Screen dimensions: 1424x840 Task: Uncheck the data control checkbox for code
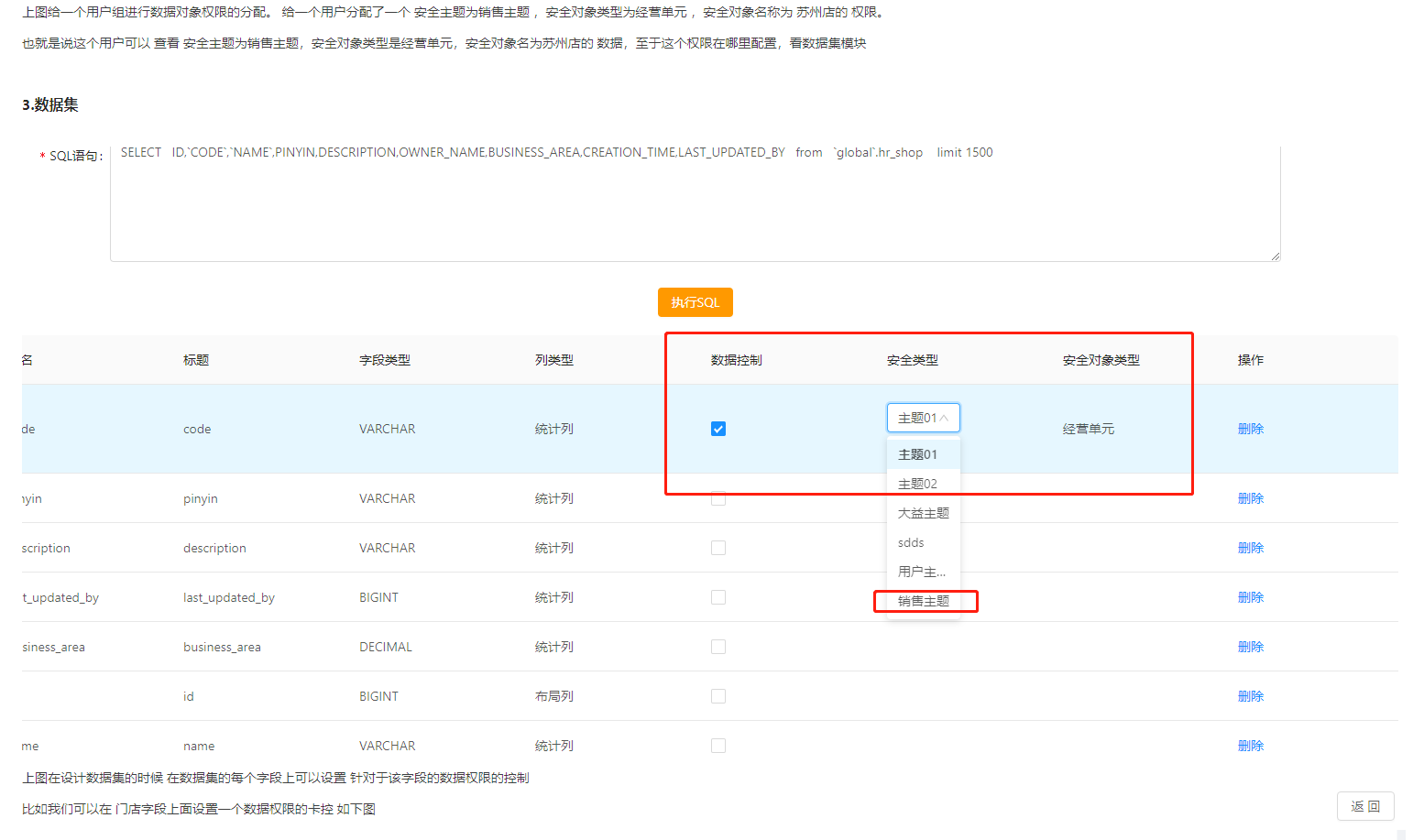pyautogui.click(x=718, y=429)
